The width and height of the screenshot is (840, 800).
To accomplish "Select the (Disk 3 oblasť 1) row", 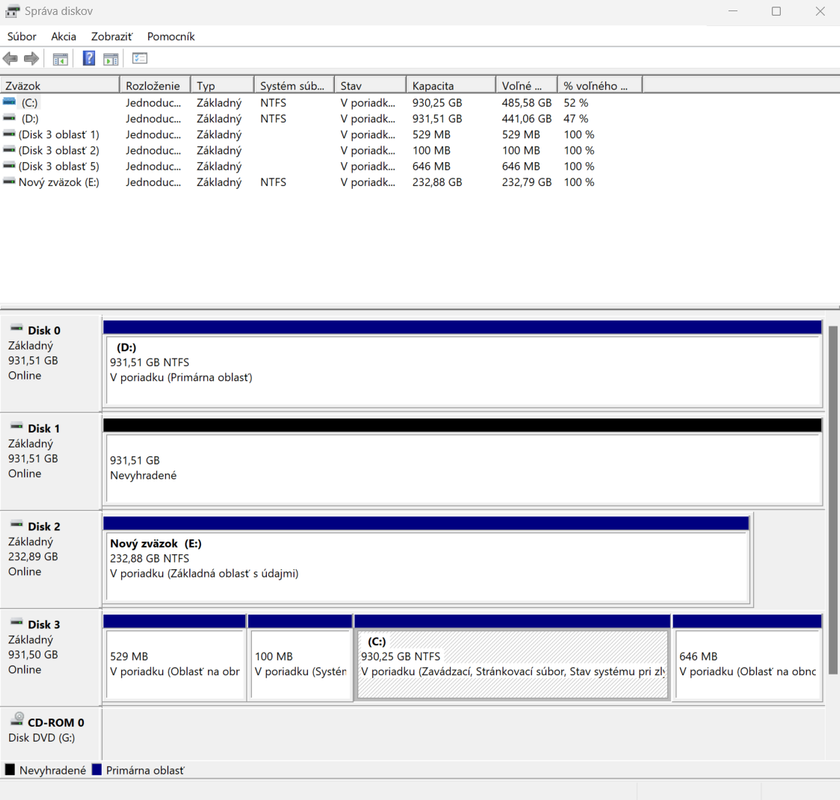I will (x=321, y=134).
